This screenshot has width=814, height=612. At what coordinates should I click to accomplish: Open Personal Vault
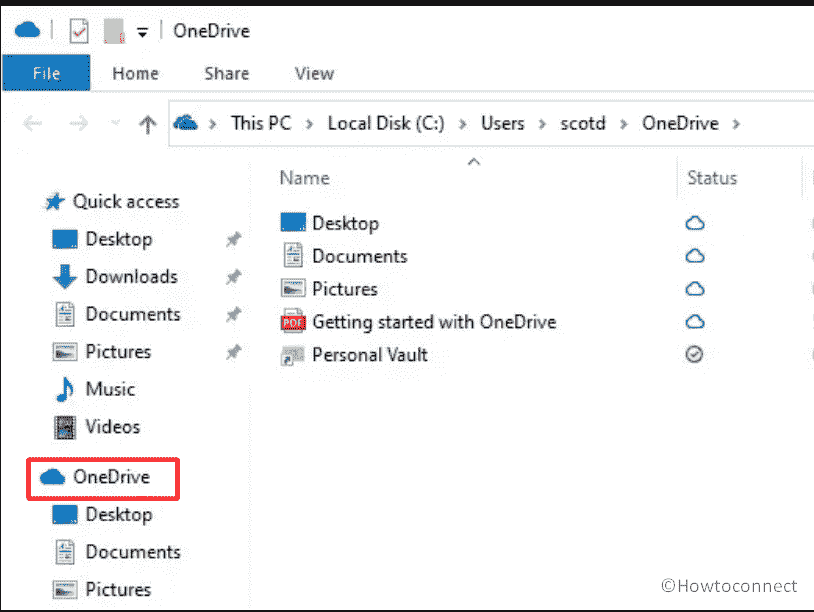[x=370, y=354]
